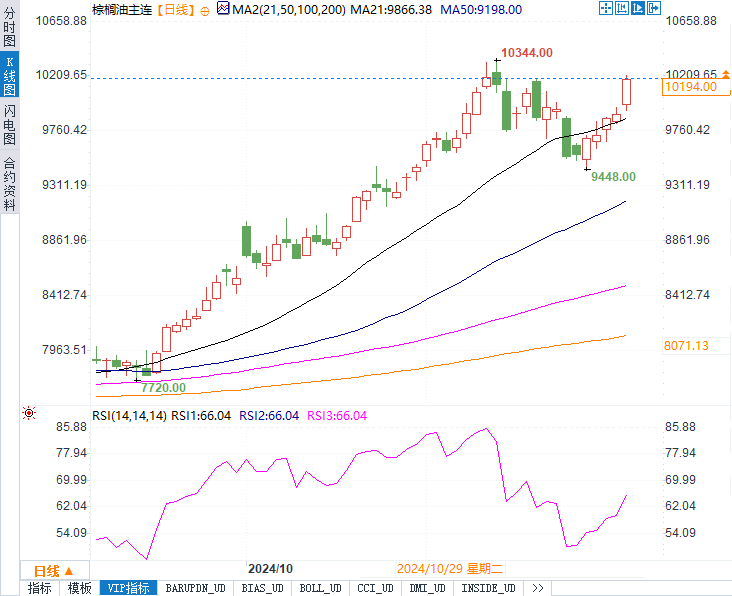Click the 【日线】 period label in header

[176, 10]
